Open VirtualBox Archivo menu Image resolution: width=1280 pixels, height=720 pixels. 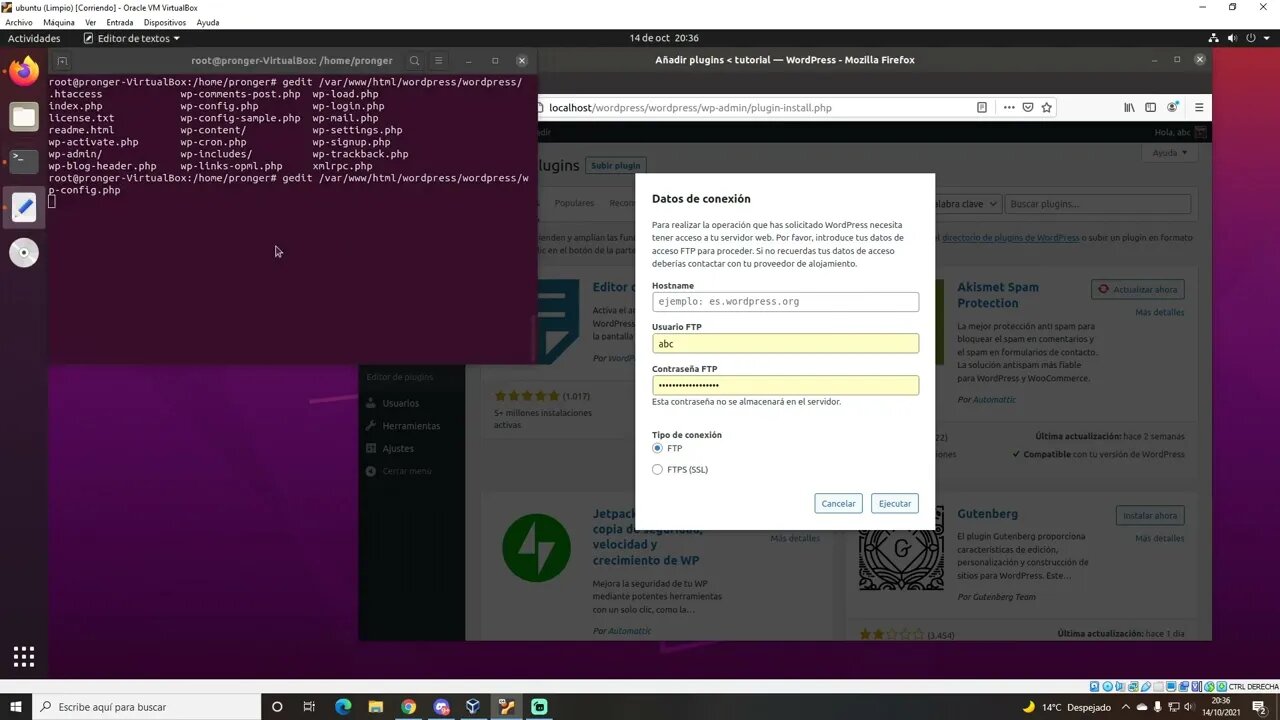pyautogui.click(x=19, y=22)
